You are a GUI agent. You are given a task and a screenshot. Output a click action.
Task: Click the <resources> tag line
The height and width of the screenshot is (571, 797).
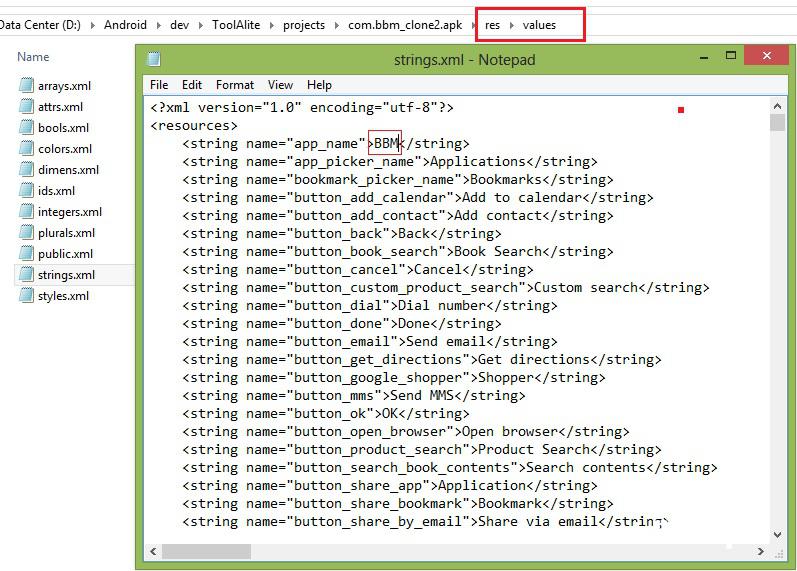[x=194, y=126]
